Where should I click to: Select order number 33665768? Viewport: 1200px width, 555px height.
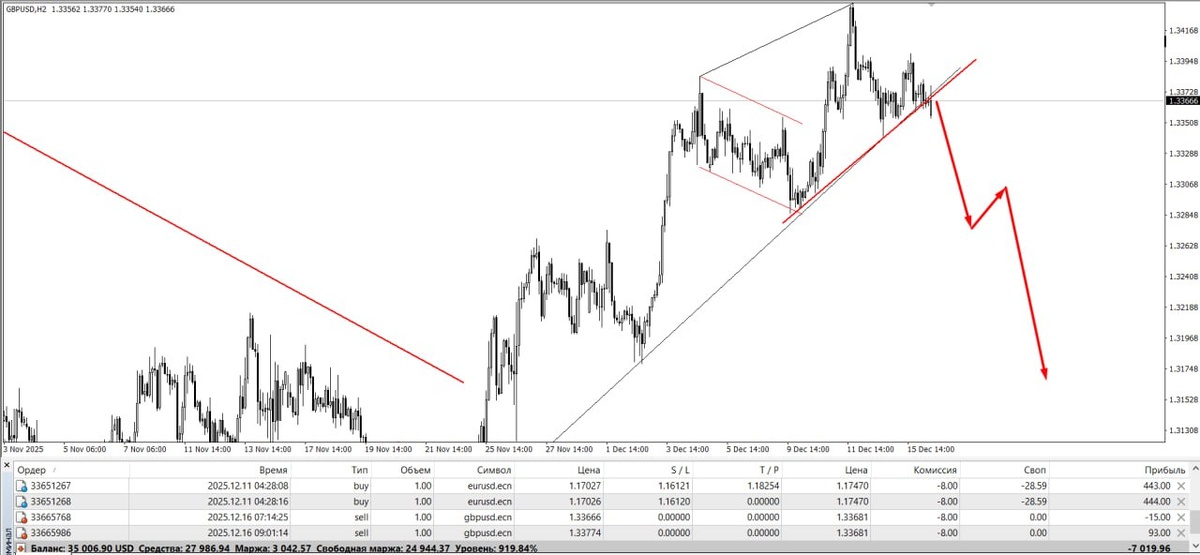pyautogui.click(x=53, y=517)
